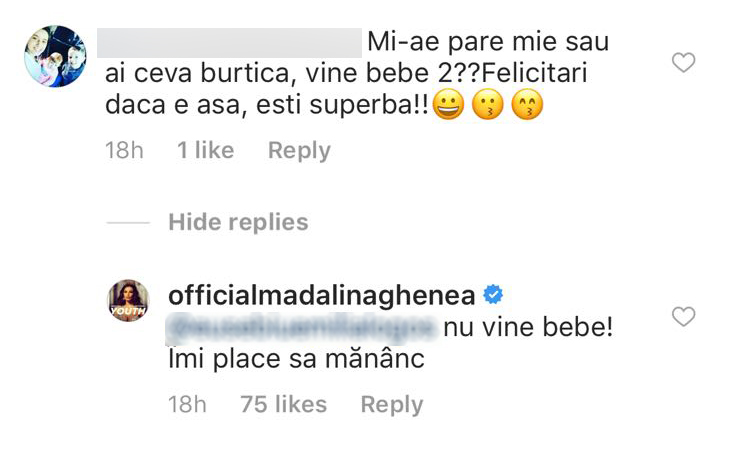View who gave the 1 like

click(x=205, y=151)
